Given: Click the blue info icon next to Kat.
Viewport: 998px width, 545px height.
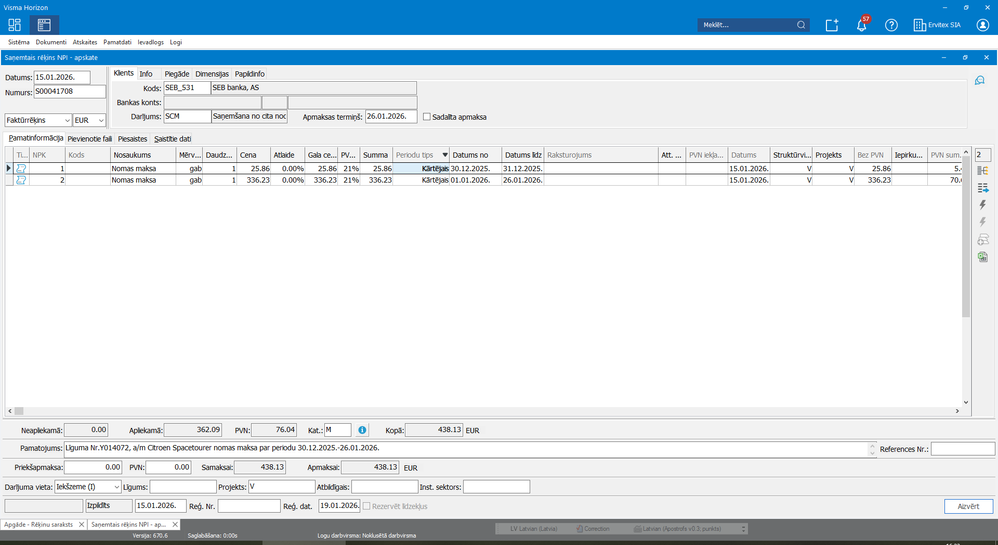Looking at the screenshot, I should tap(362, 430).
